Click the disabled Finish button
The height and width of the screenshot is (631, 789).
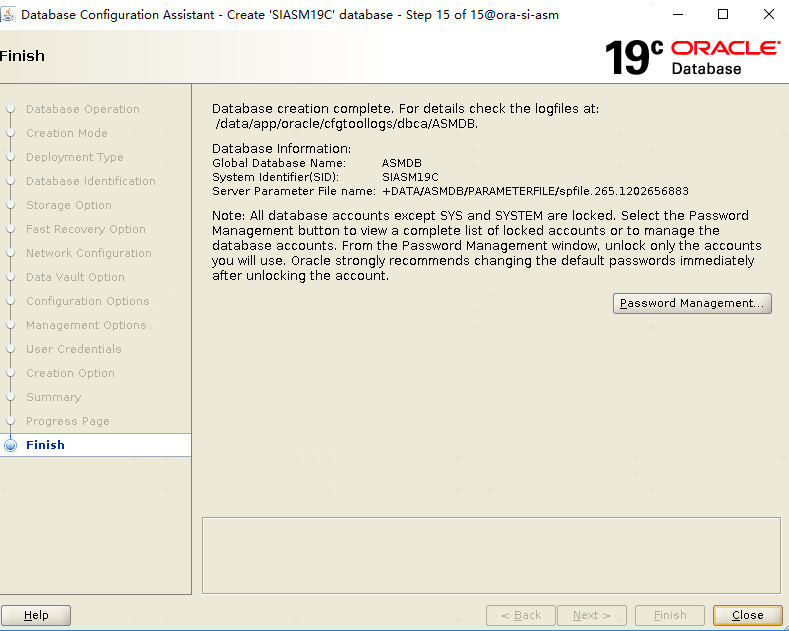(x=670, y=615)
